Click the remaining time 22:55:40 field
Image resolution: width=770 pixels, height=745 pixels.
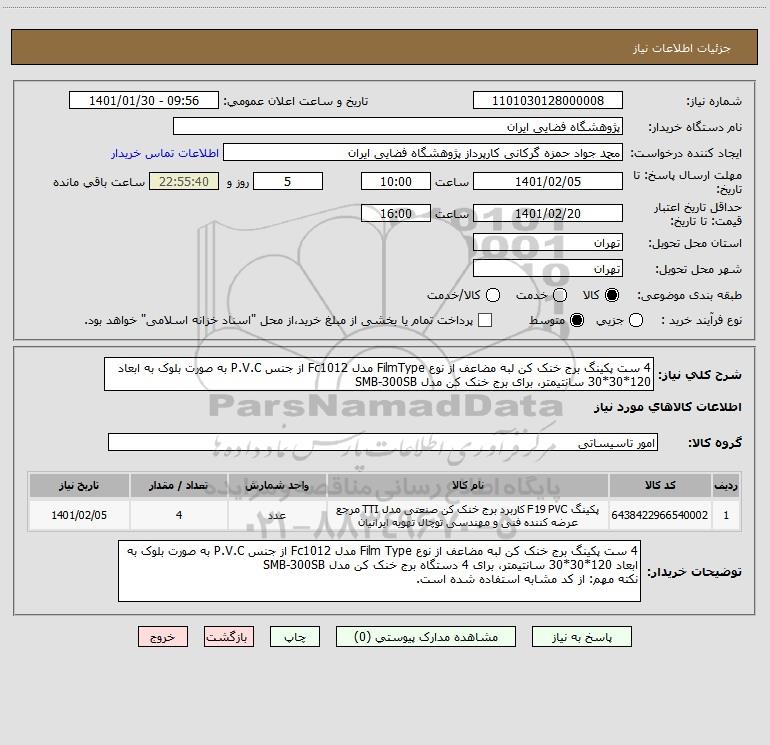coord(184,181)
